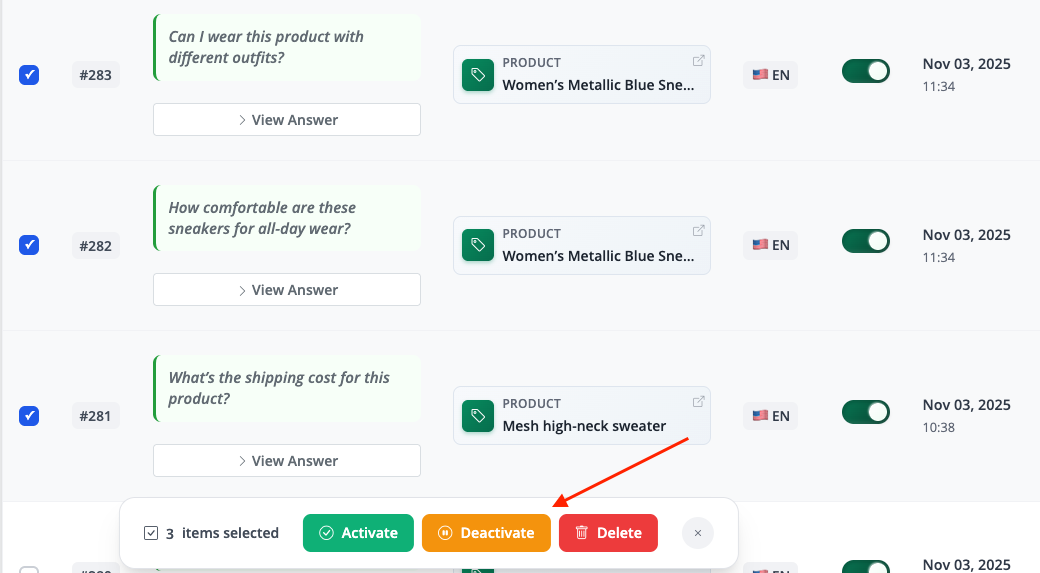The width and height of the screenshot is (1040, 573).
Task: Expand View Answer for outfits question
Action: [x=287, y=120]
